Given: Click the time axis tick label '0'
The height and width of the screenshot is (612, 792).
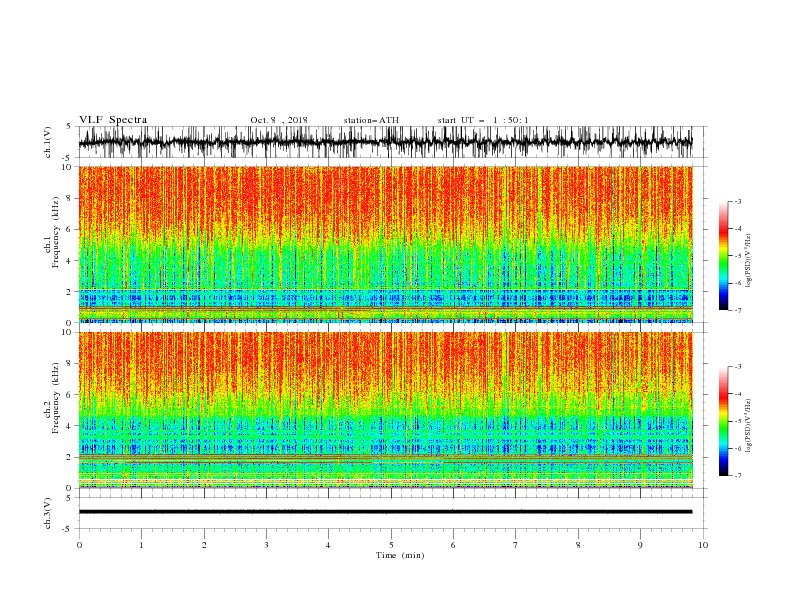Looking at the screenshot, I should pos(79,545).
